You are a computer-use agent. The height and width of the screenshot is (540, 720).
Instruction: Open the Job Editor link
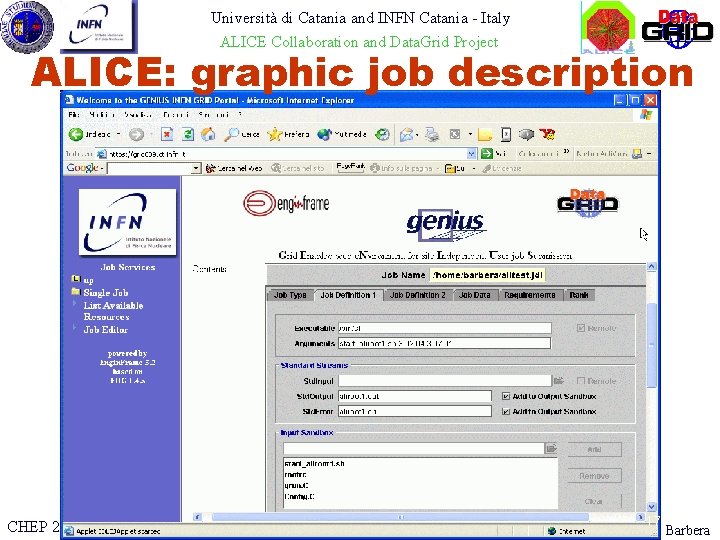[x=106, y=329]
